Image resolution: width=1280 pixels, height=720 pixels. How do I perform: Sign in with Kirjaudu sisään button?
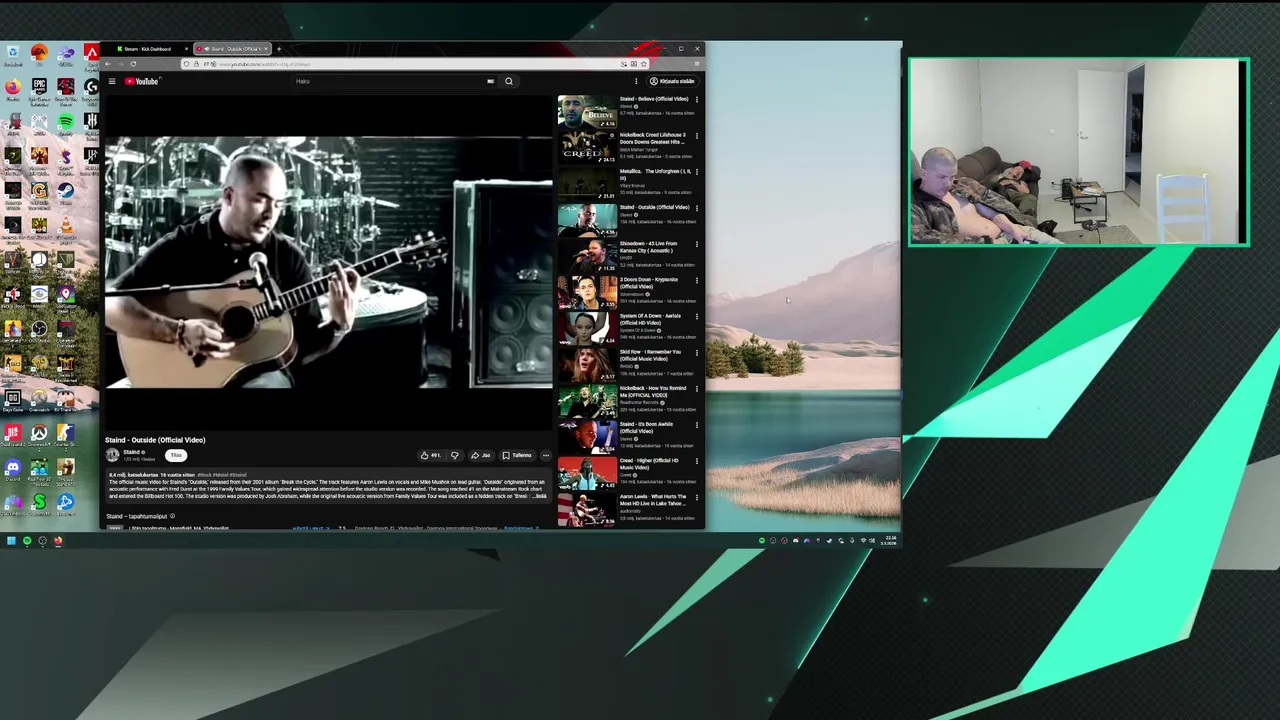pyautogui.click(x=672, y=81)
